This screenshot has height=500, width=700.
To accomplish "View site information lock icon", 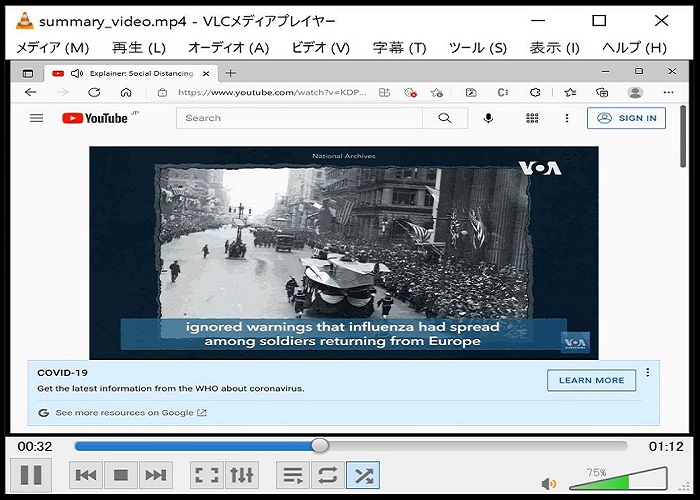I will coord(162,92).
